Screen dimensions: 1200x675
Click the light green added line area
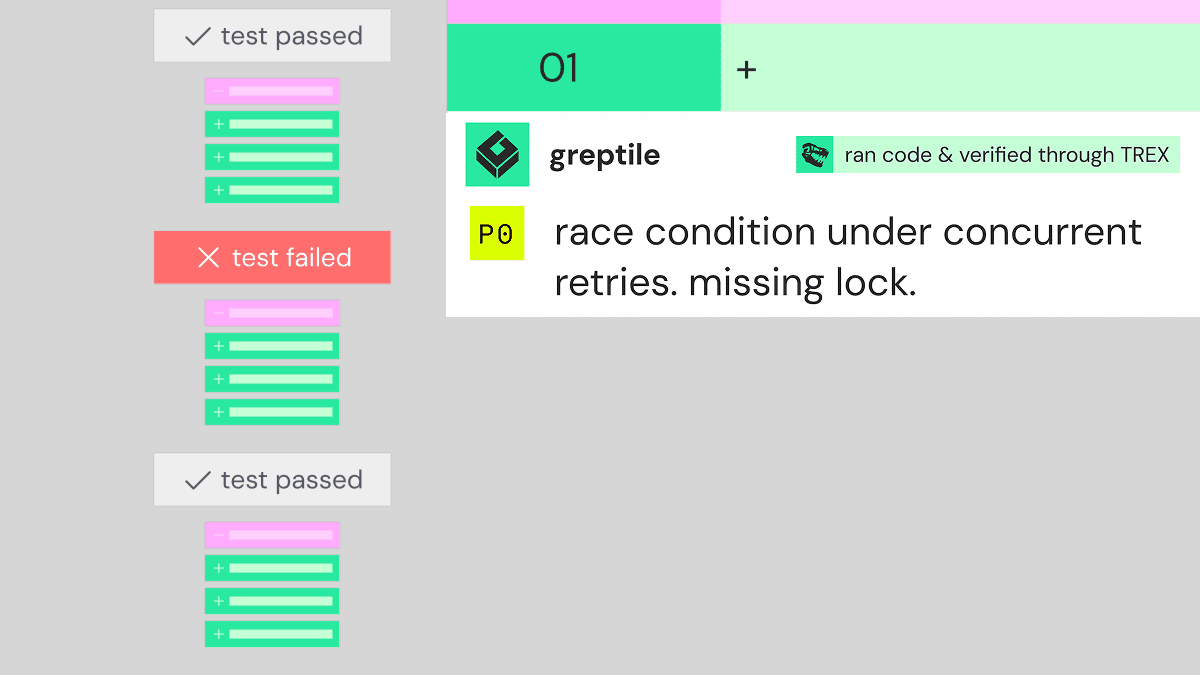[960, 68]
